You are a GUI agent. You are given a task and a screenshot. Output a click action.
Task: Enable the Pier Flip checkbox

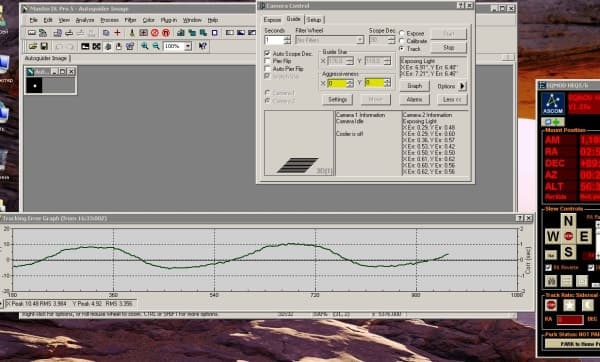[x=267, y=61]
